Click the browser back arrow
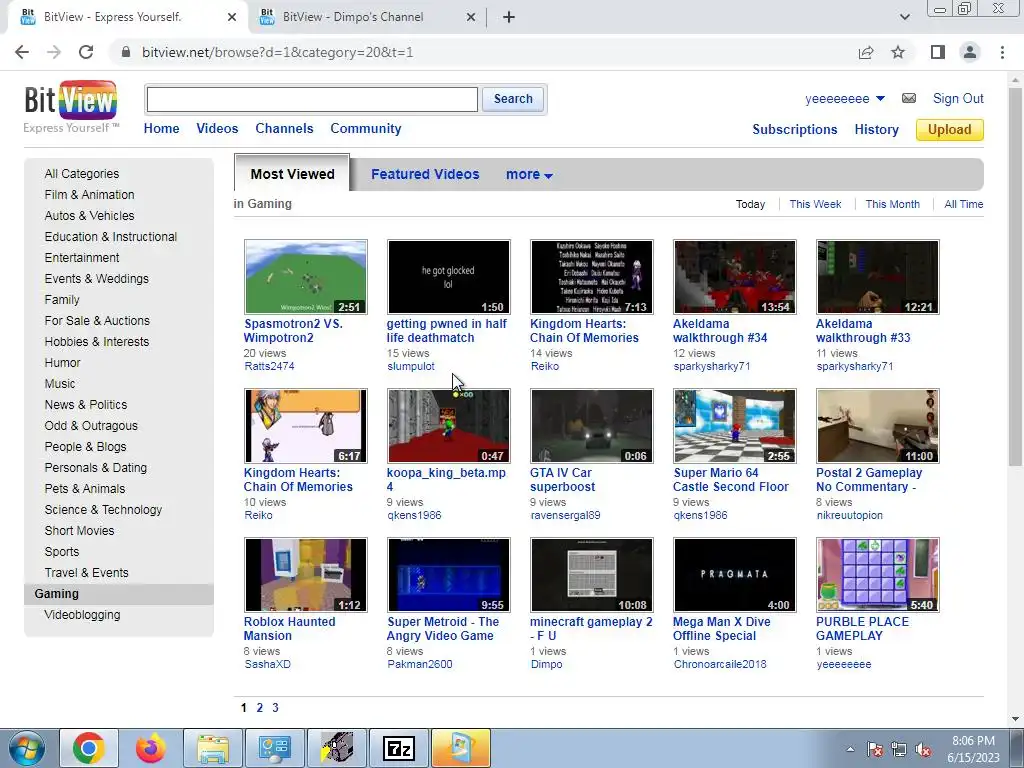This screenshot has width=1024, height=768. [22, 52]
